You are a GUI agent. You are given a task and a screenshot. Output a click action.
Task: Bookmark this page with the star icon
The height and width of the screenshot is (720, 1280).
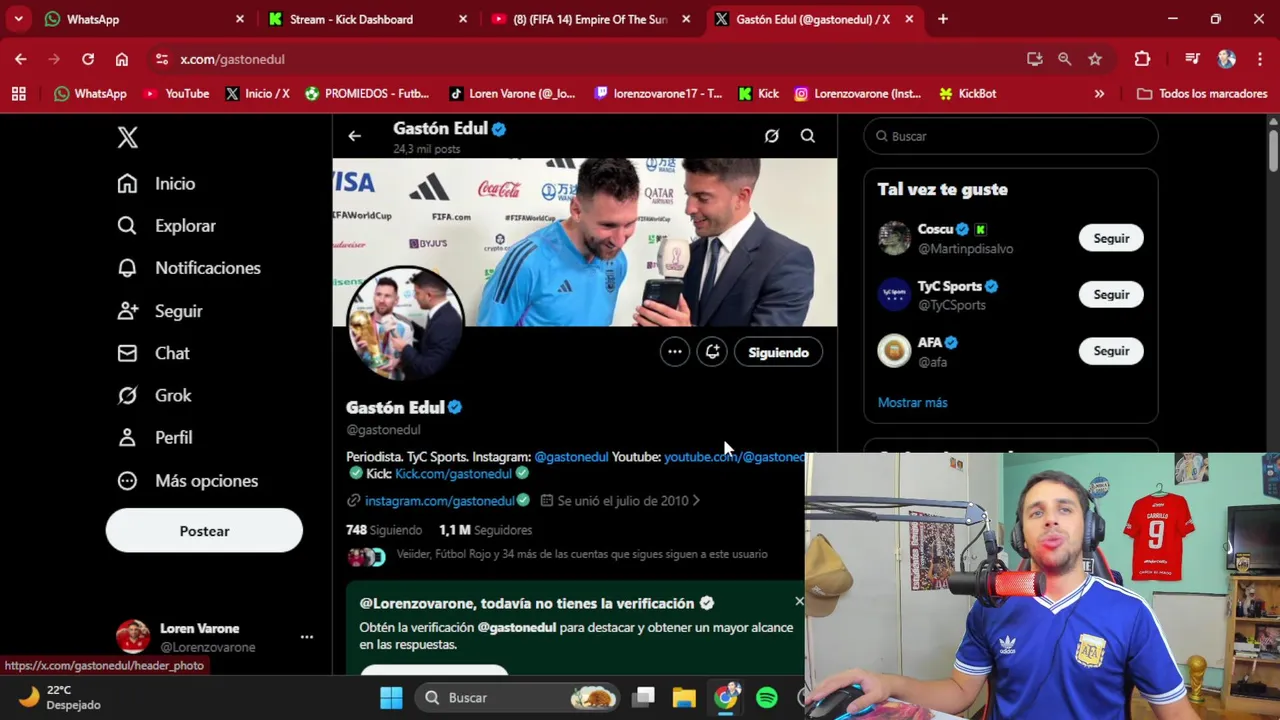click(x=1095, y=59)
